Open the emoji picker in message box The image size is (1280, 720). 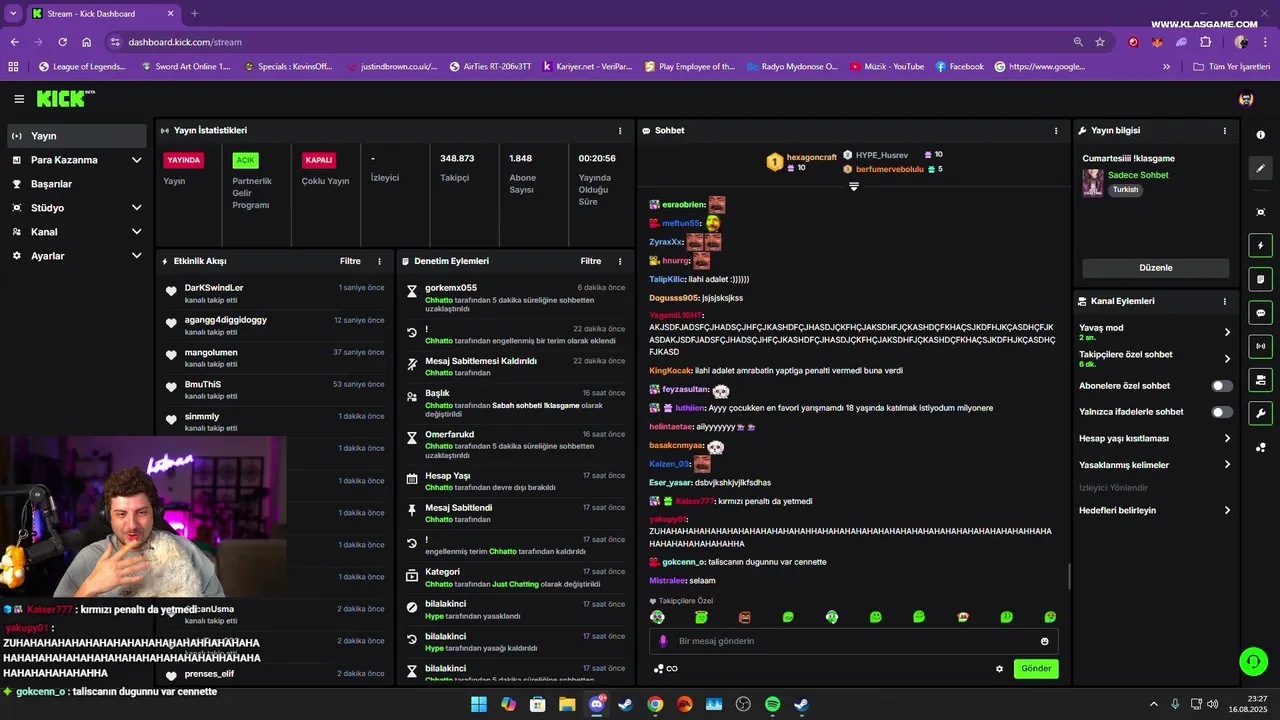point(1045,641)
